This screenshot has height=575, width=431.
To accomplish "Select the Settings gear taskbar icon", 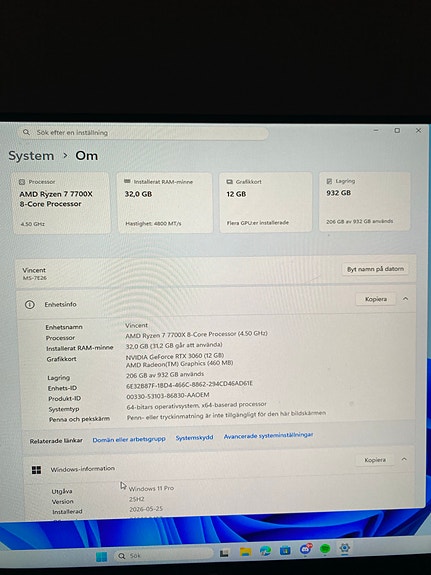I will [x=344, y=548].
